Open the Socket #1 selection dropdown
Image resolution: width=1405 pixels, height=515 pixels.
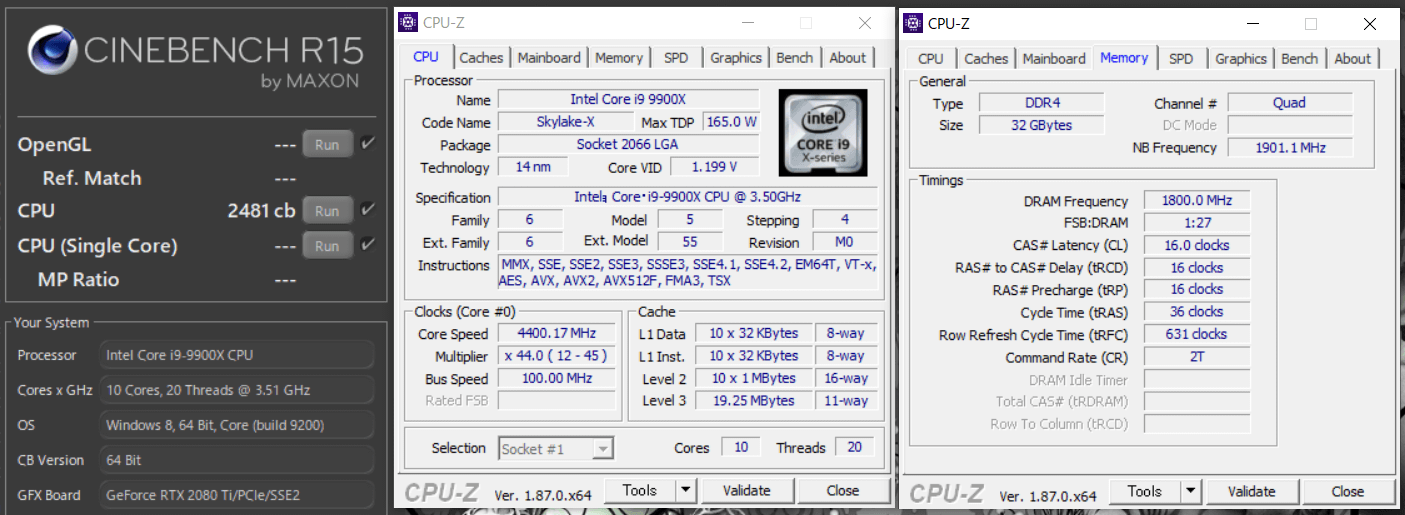602,449
